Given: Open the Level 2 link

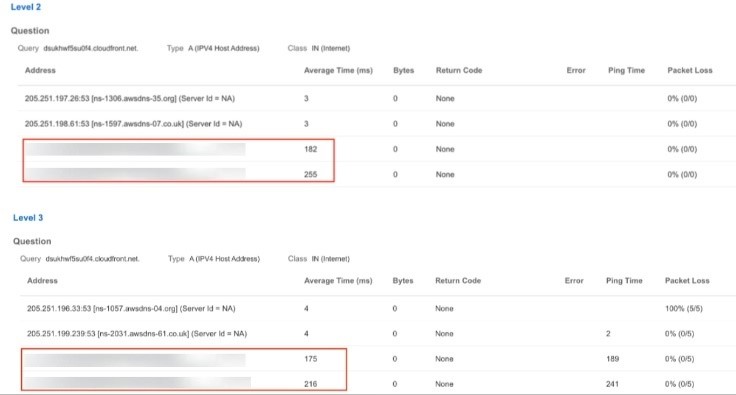Looking at the screenshot, I should click(26, 7).
